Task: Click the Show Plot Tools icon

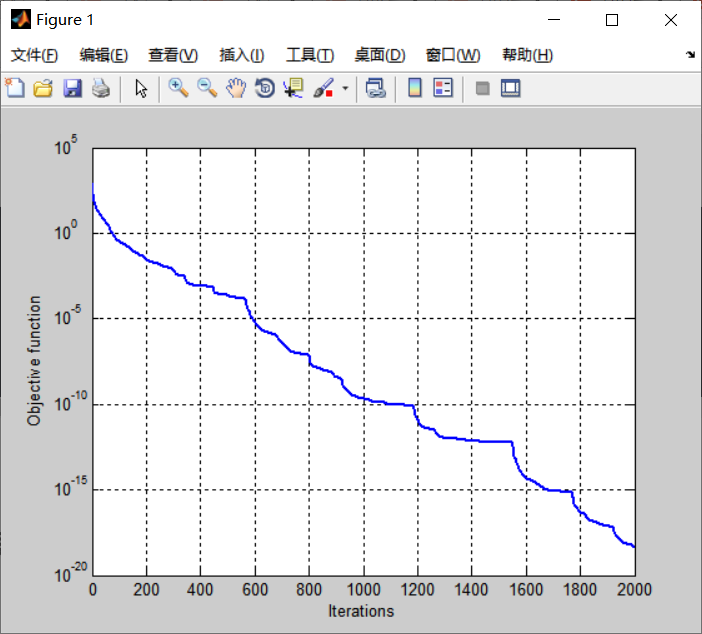Action: 510,88
